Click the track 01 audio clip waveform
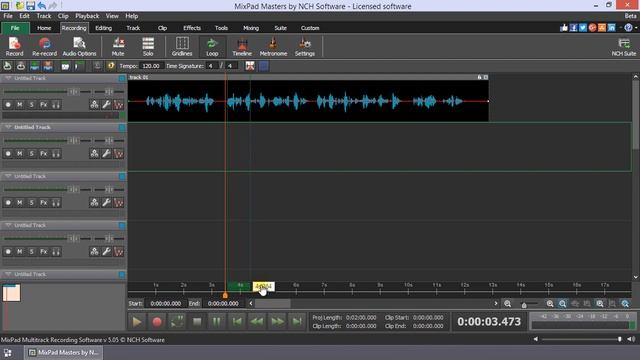The image size is (640, 360). 308,101
